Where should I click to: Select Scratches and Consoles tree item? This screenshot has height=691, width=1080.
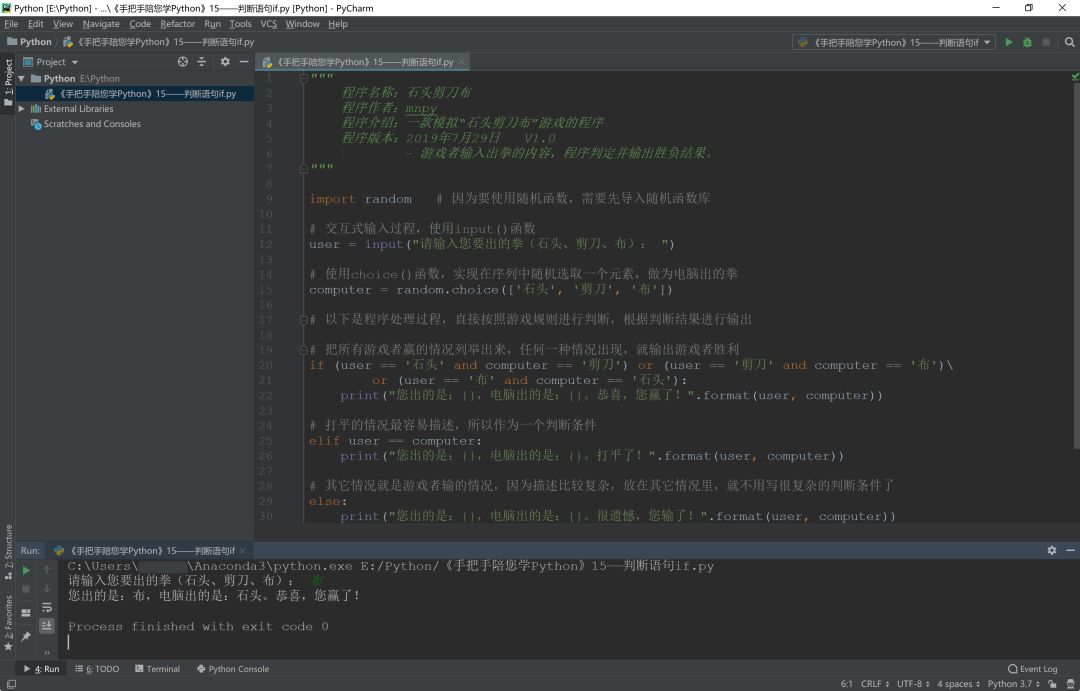(x=85, y=124)
